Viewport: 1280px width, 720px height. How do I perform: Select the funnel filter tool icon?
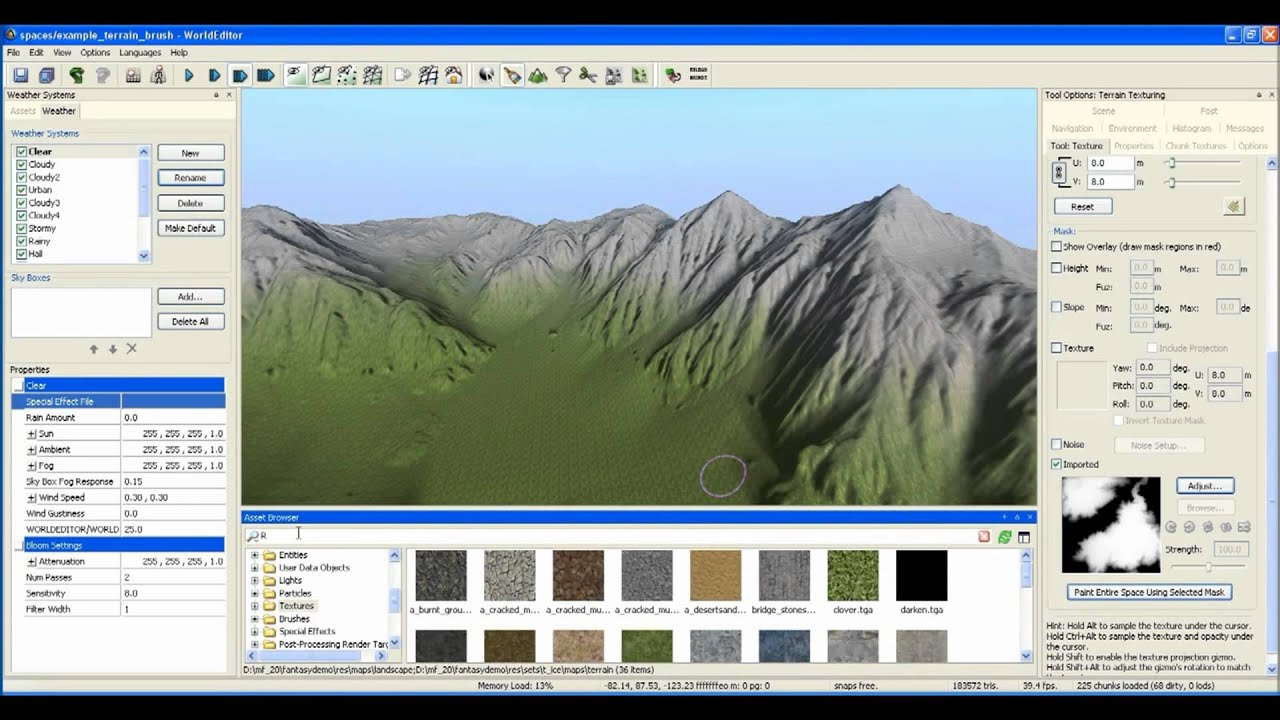[563, 75]
